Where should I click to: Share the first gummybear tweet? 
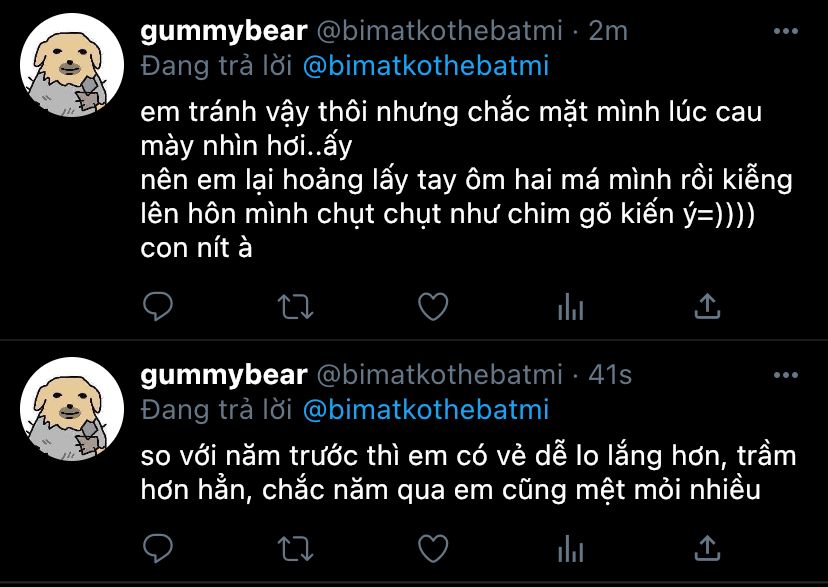pyautogui.click(x=708, y=306)
